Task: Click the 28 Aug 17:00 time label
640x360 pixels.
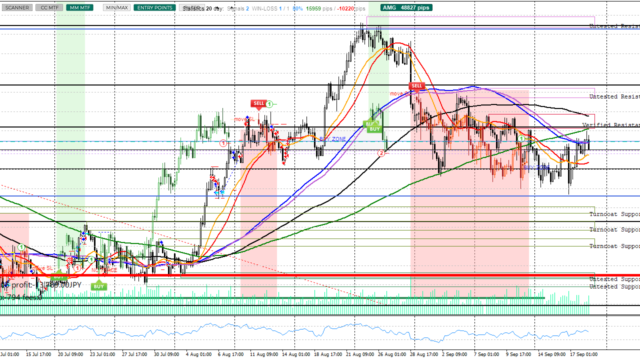Action: point(424,354)
